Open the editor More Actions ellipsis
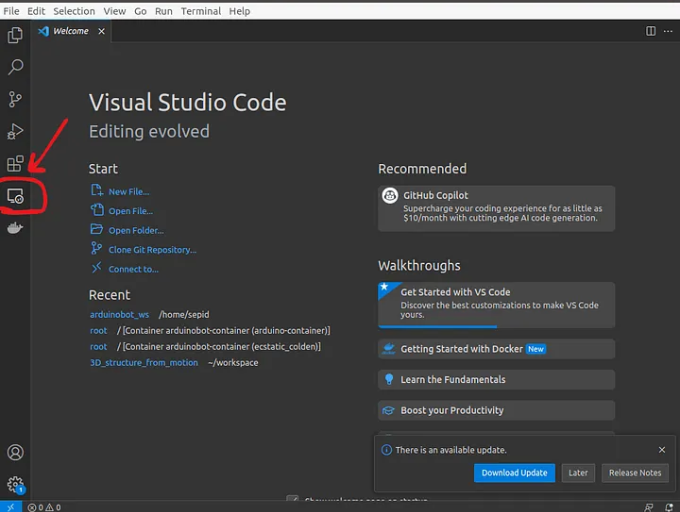 668,31
